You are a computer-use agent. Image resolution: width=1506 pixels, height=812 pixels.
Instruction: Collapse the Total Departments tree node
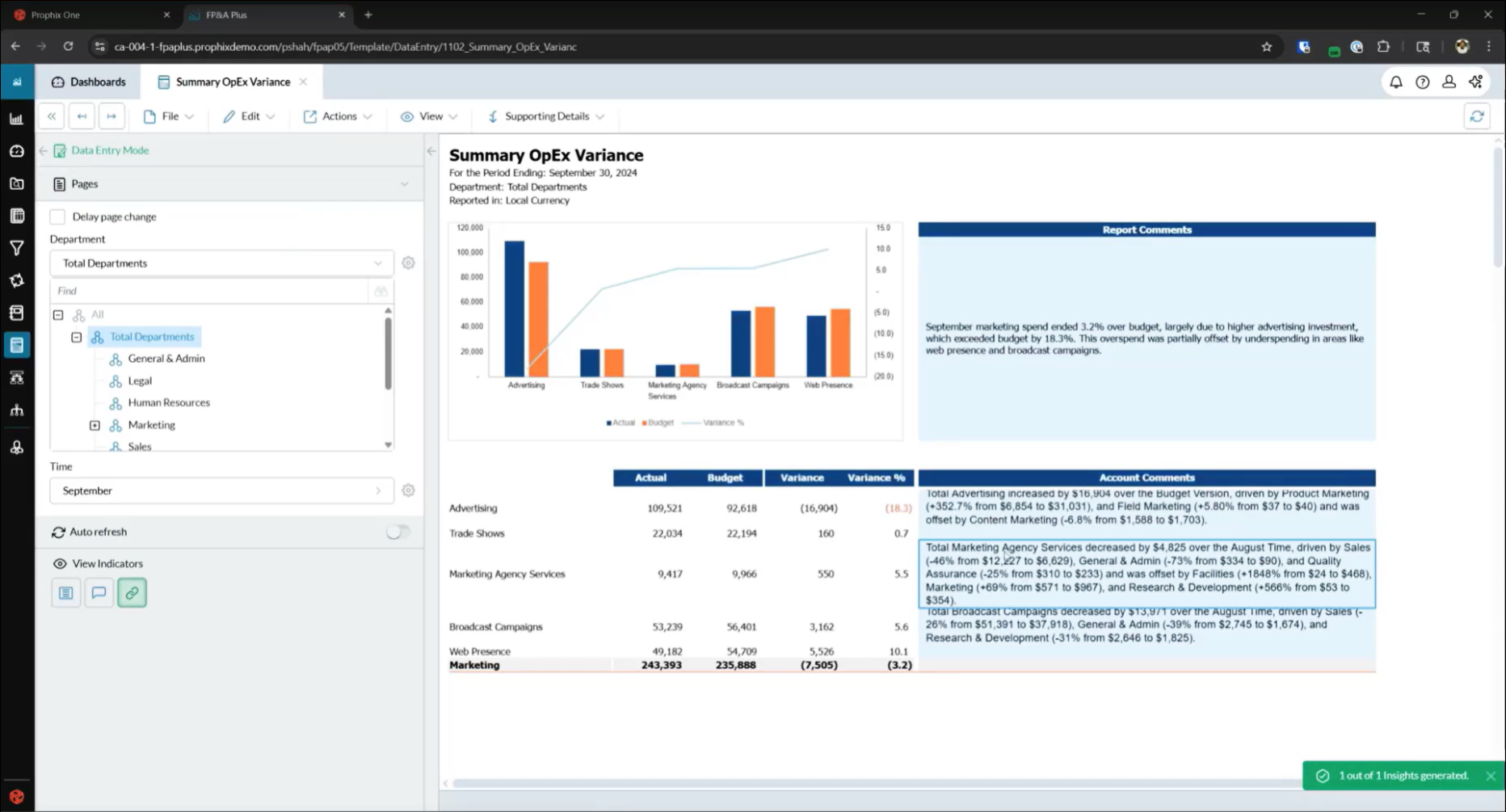click(77, 337)
